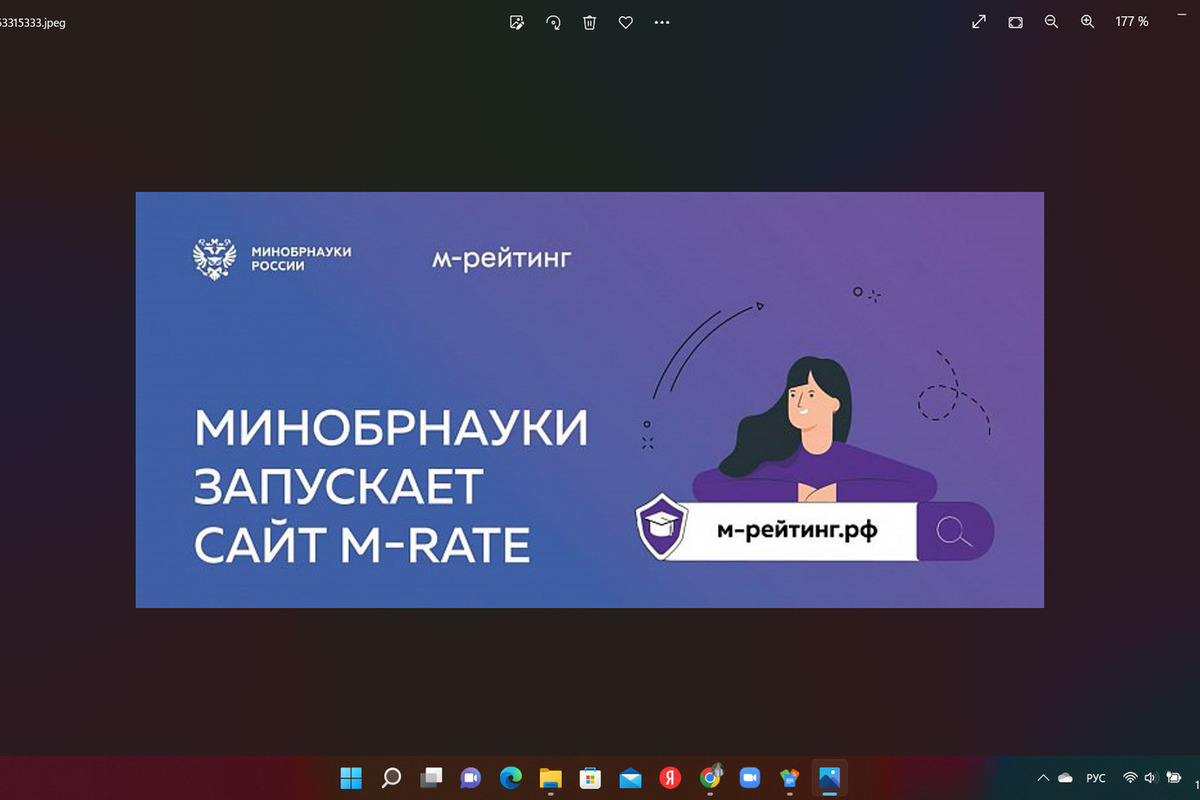Rotate the image with the rotate icon

553,22
